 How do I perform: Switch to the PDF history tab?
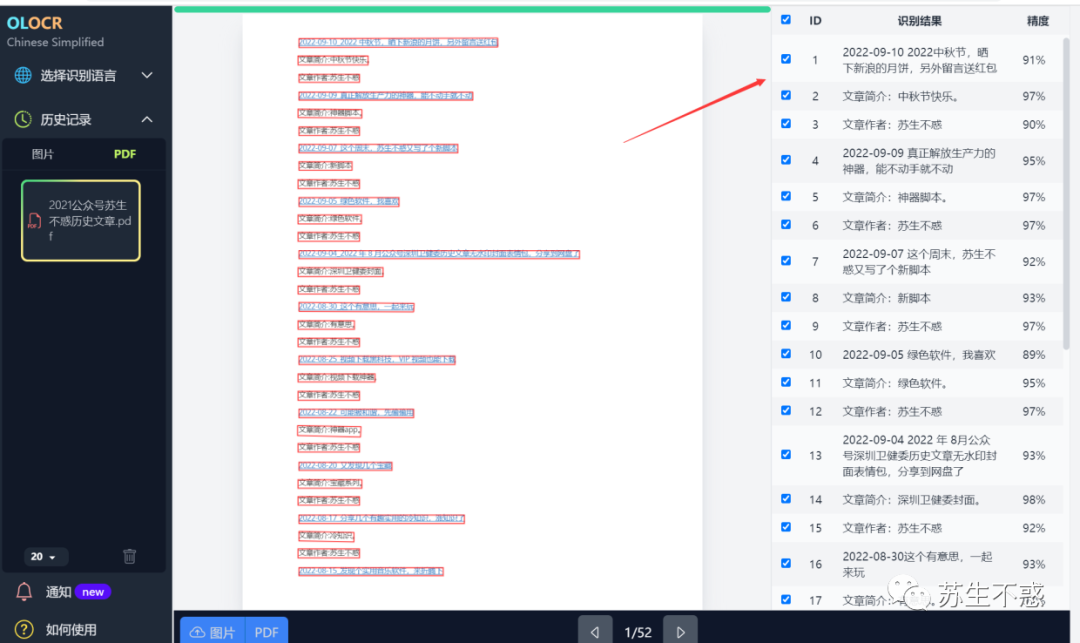click(125, 154)
